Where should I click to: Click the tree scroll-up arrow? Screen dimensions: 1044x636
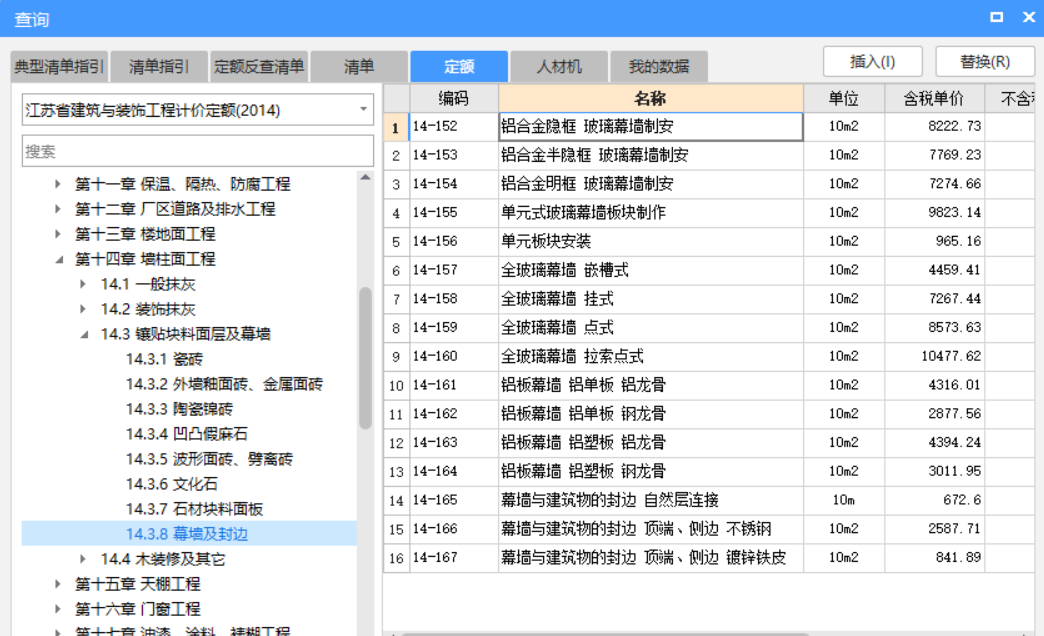(x=365, y=177)
